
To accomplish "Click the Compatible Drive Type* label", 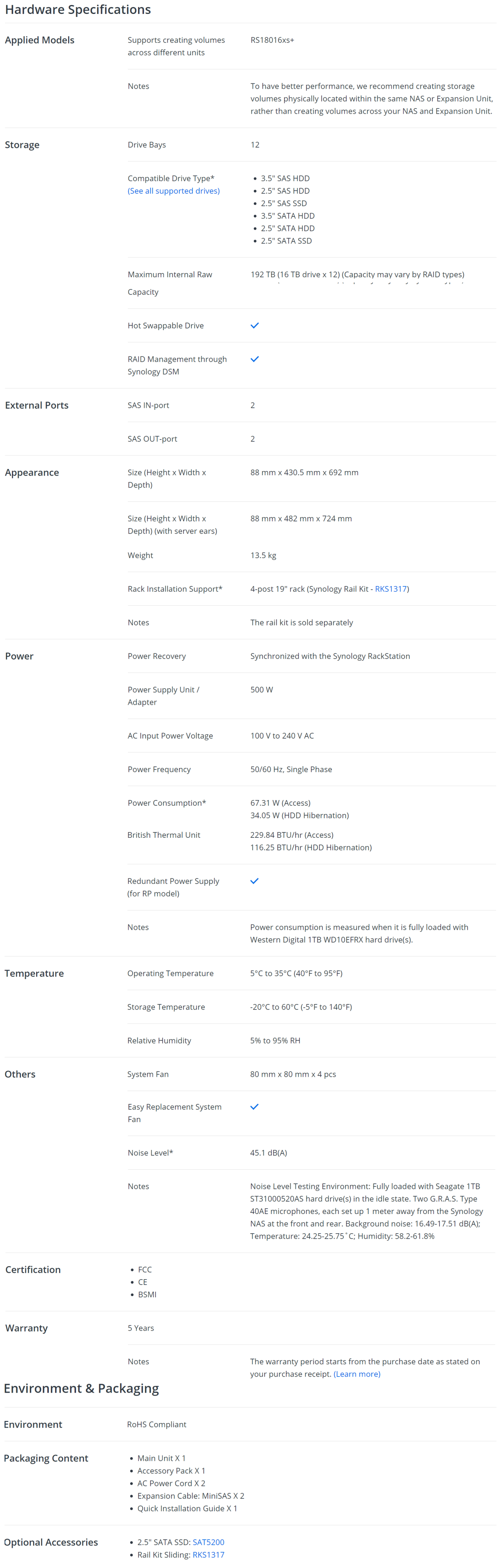I will (171, 178).
